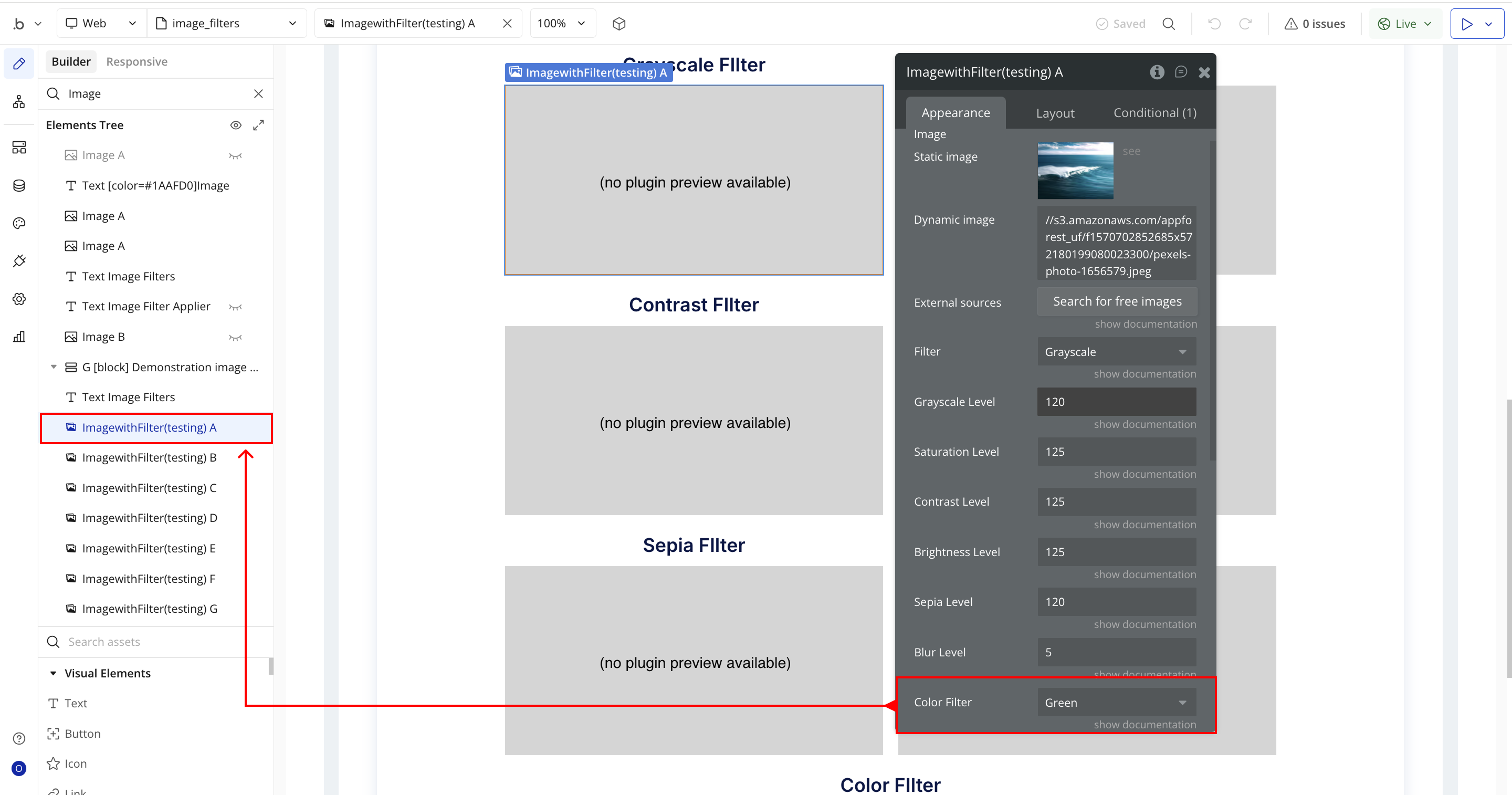Switch to the Responsive tab
The width and height of the screenshot is (1512, 795).
[x=136, y=61]
